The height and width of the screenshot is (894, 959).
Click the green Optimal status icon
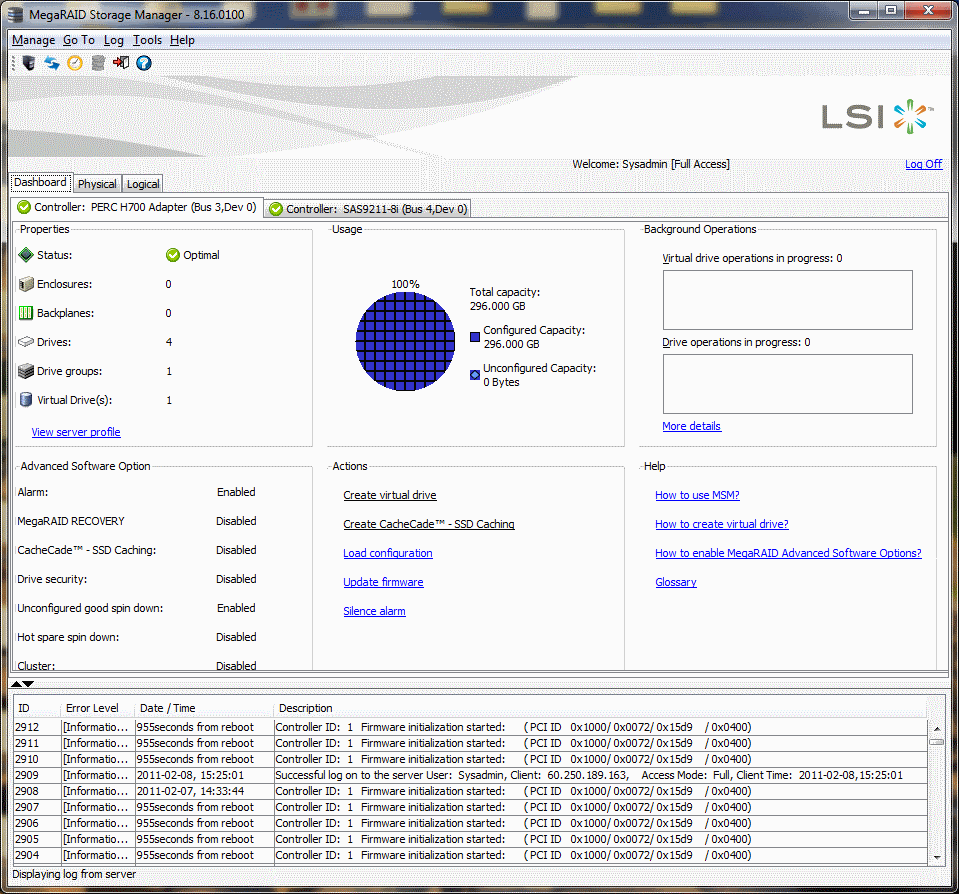click(173, 255)
